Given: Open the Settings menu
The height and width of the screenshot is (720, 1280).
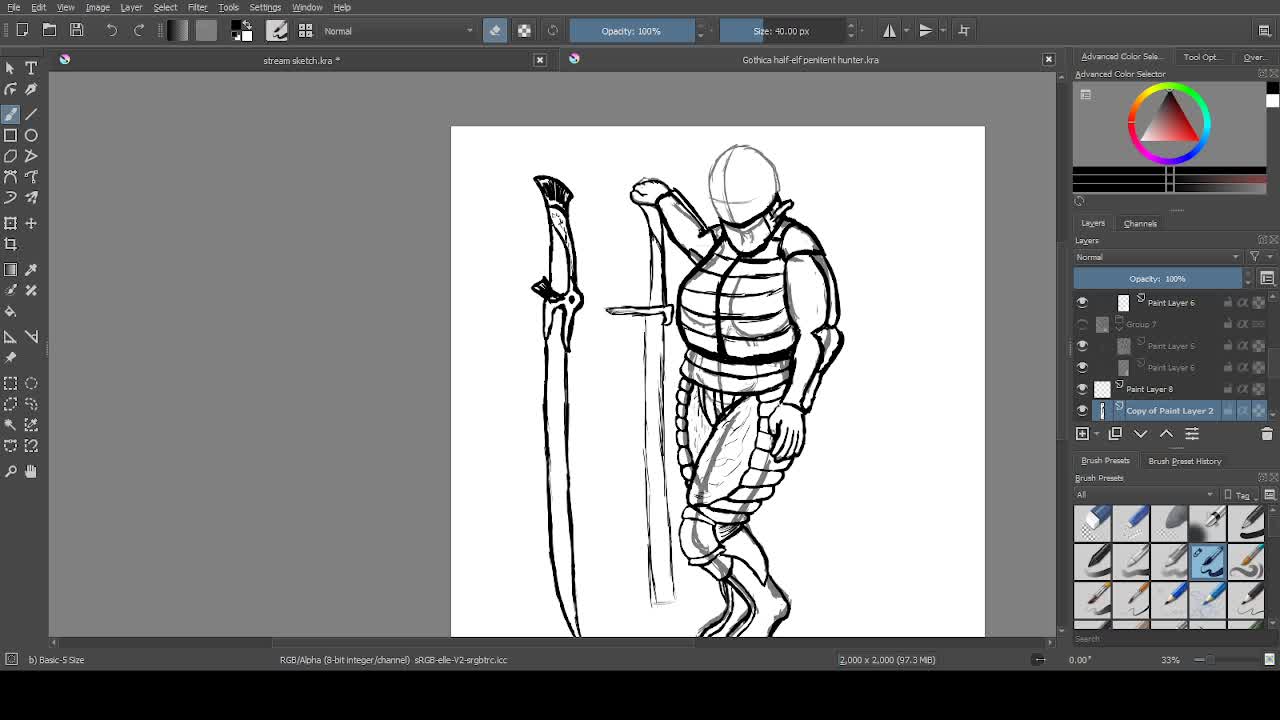Looking at the screenshot, I should (265, 7).
